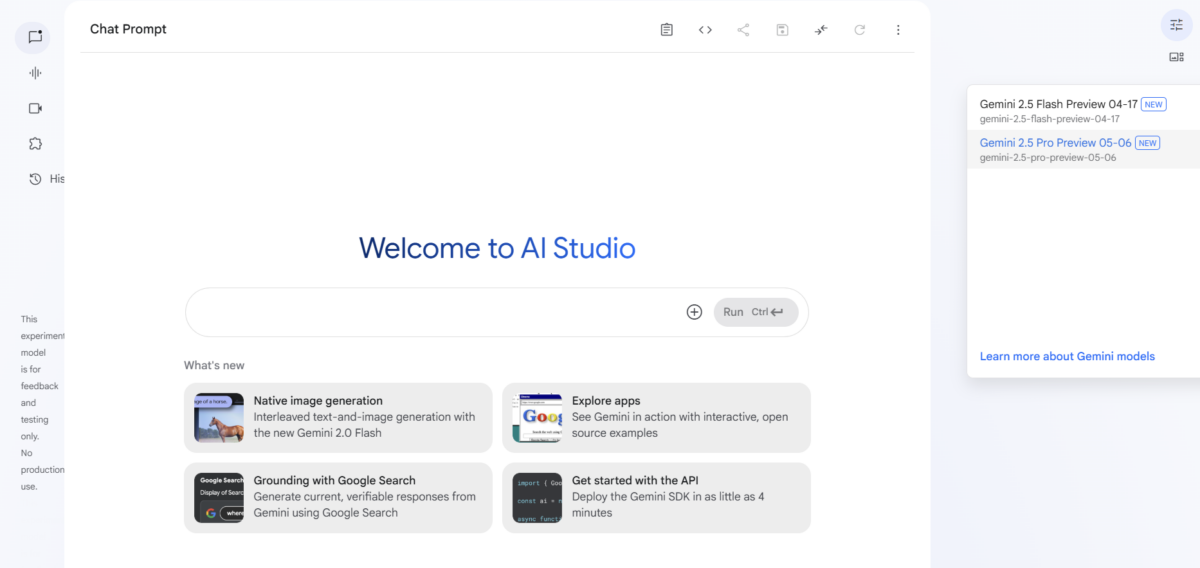Click the Run button

click(x=756, y=312)
